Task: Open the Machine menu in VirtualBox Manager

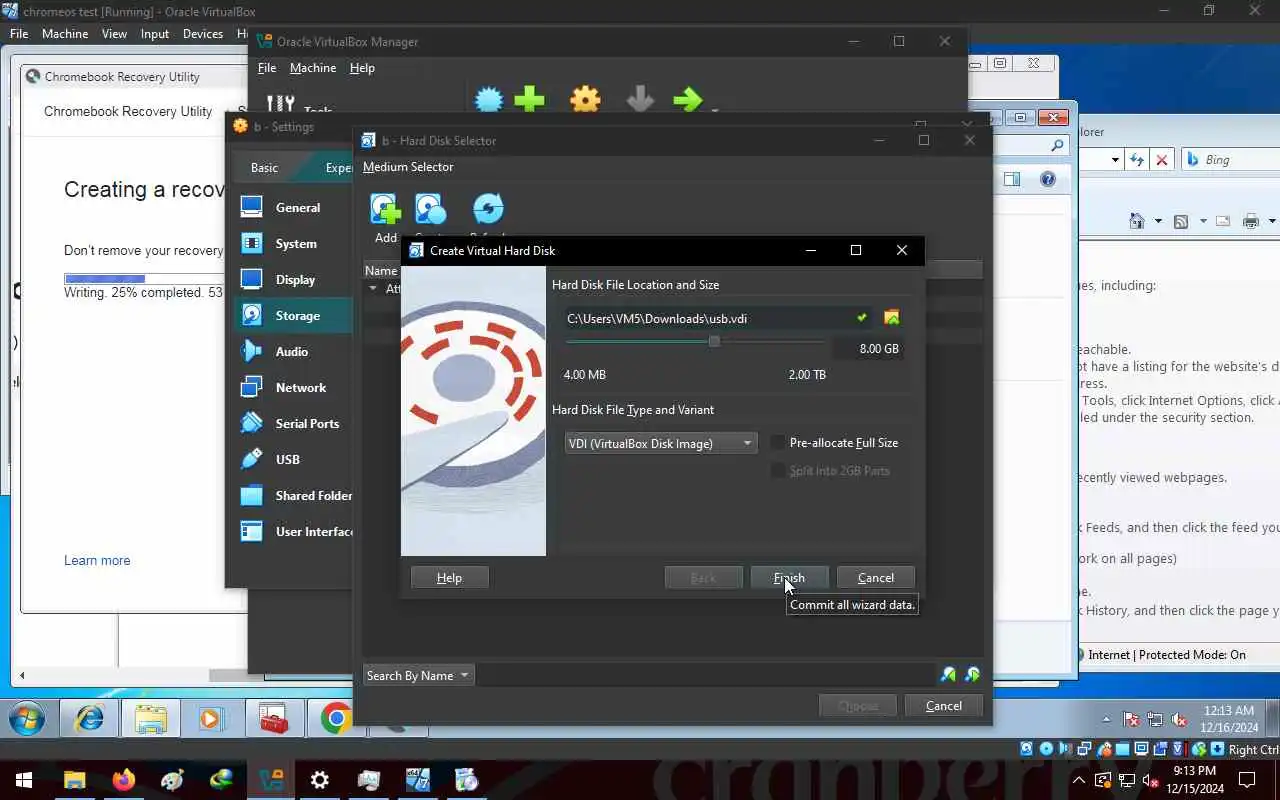Action: 313,68
